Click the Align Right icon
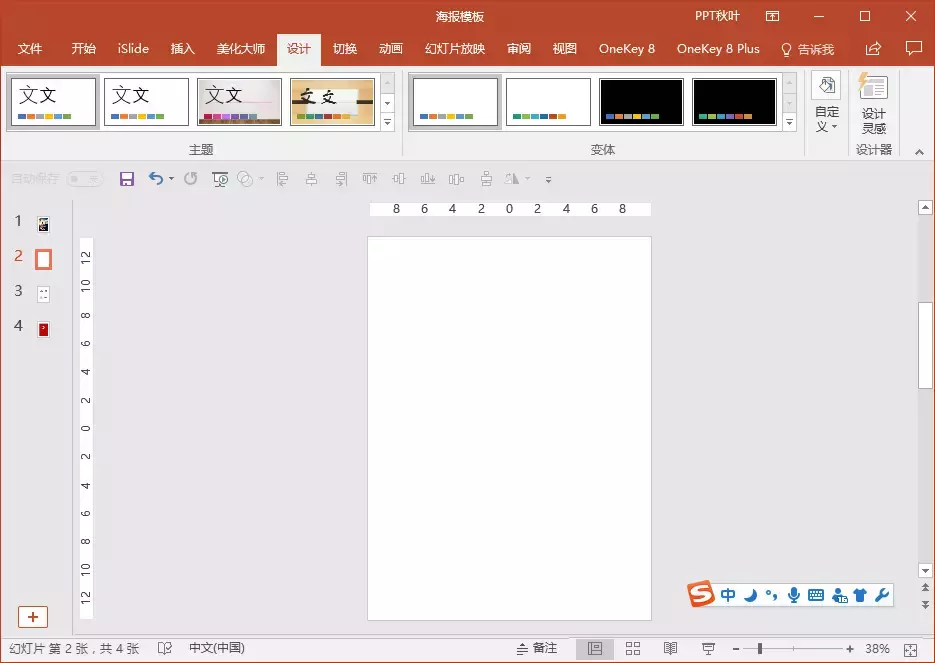 [x=341, y=179]
